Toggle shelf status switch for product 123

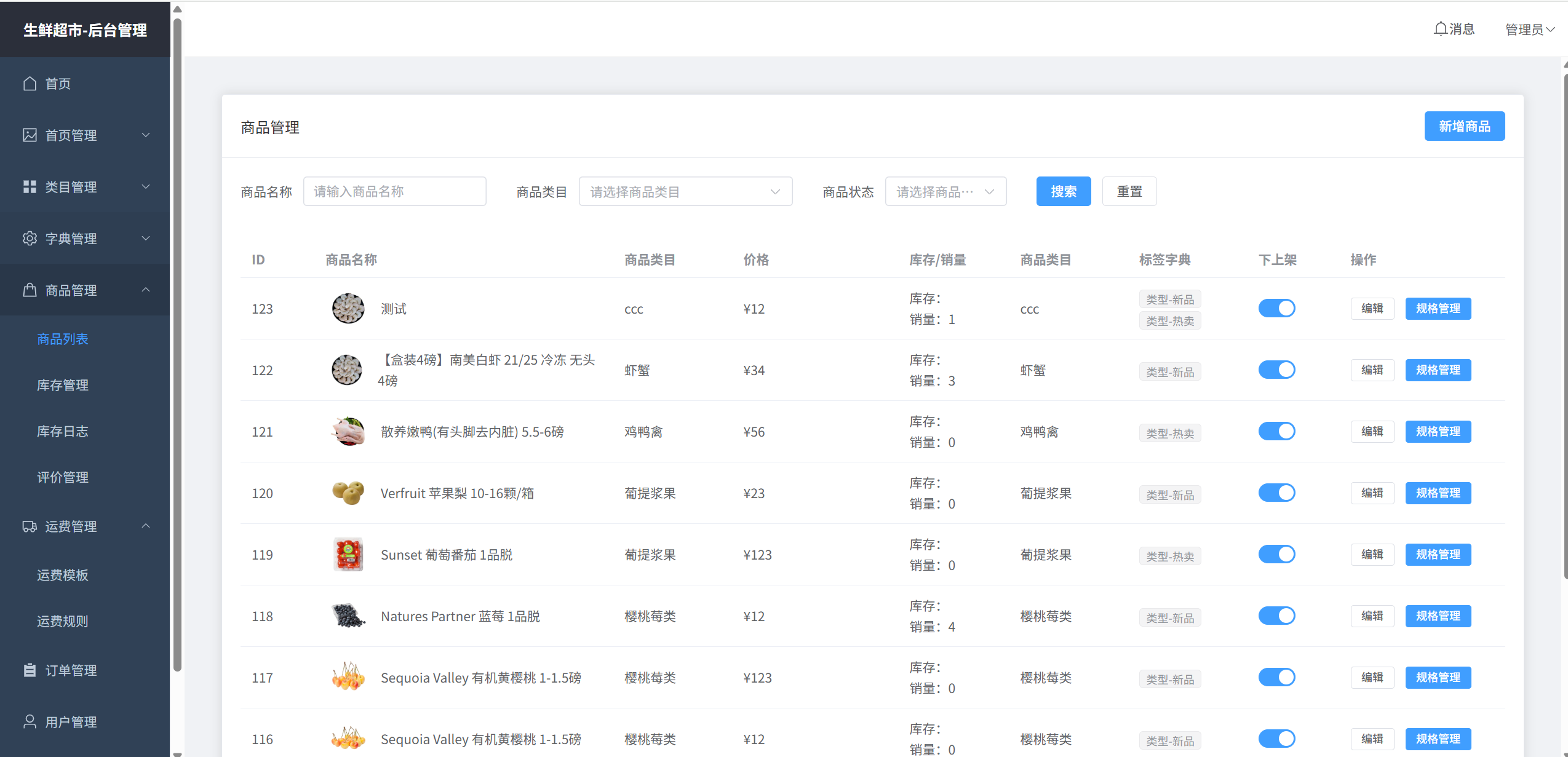1276,308
